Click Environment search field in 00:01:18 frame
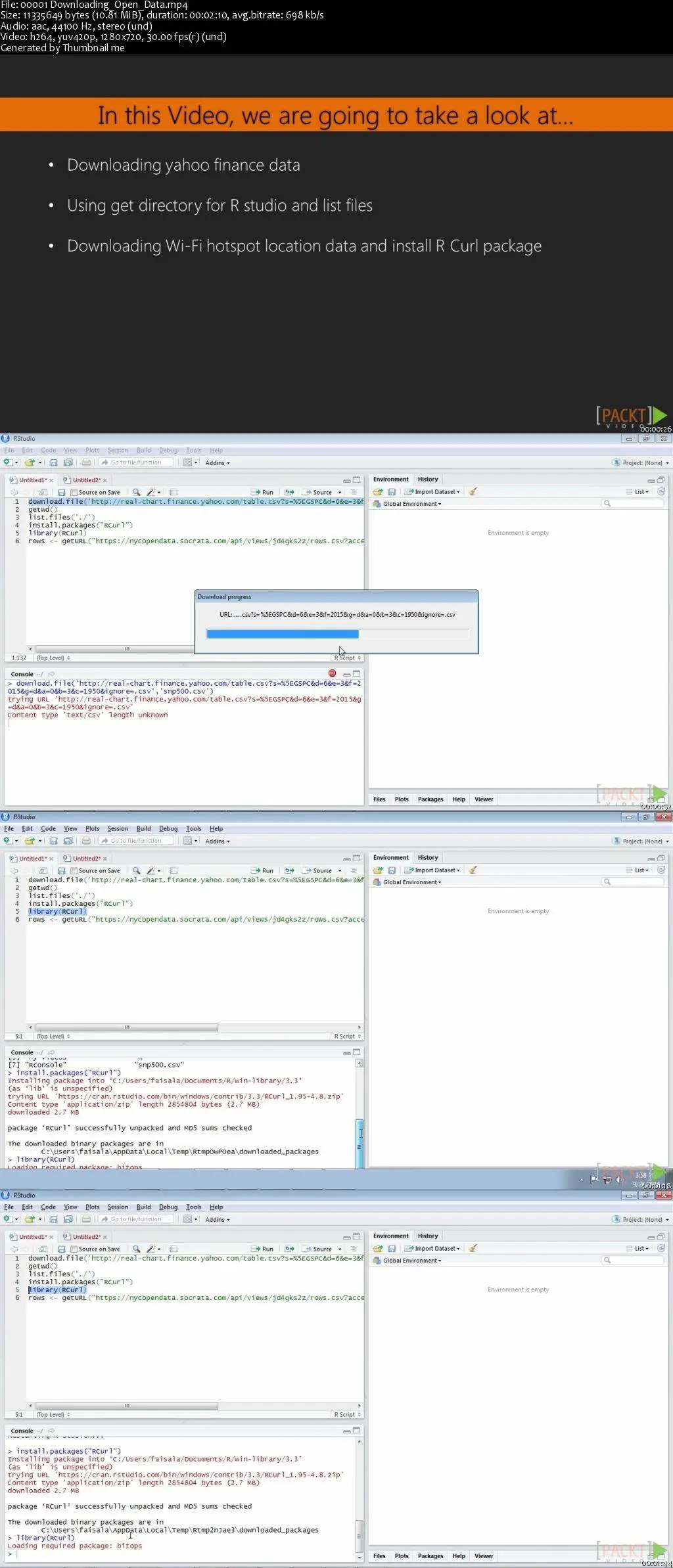This screenshot has width=673, height=1568. (x=632, y=882)
